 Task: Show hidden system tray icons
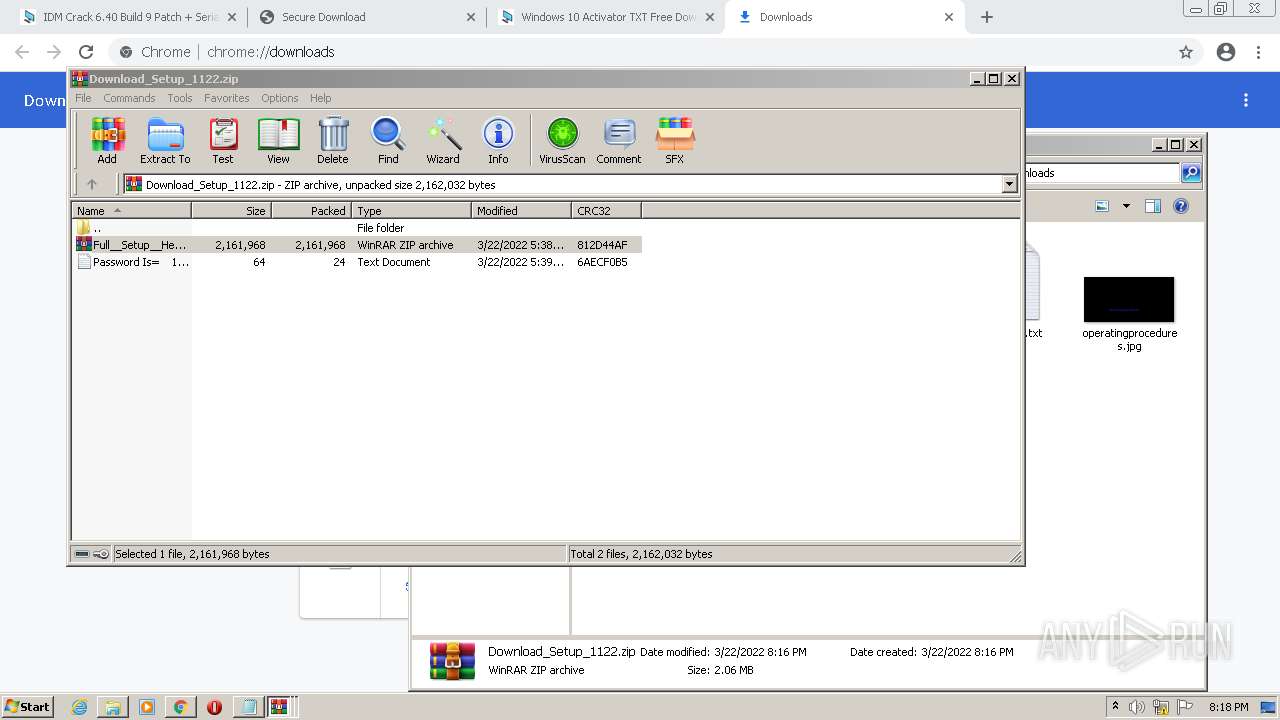tap(1115, 706)
